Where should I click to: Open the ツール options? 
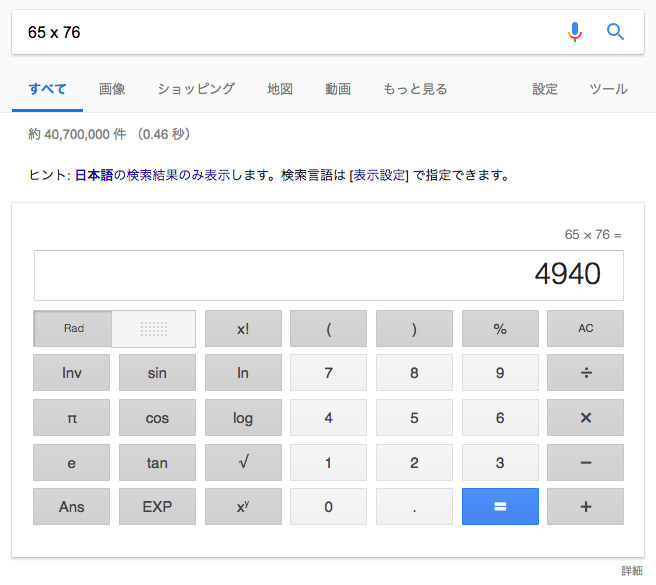(x=608, y=89)
